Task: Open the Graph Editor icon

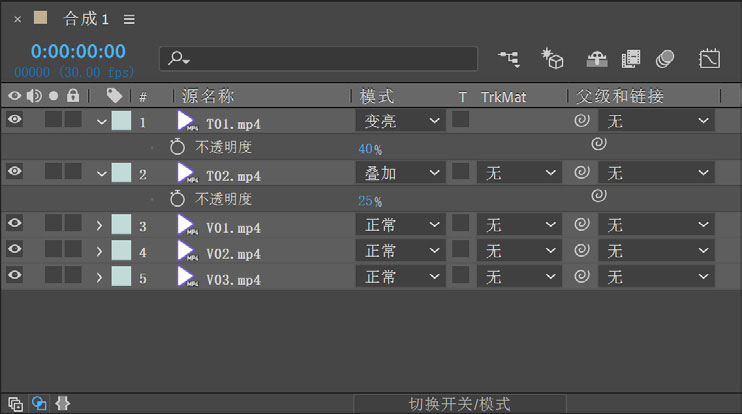Action: point(709,59)
